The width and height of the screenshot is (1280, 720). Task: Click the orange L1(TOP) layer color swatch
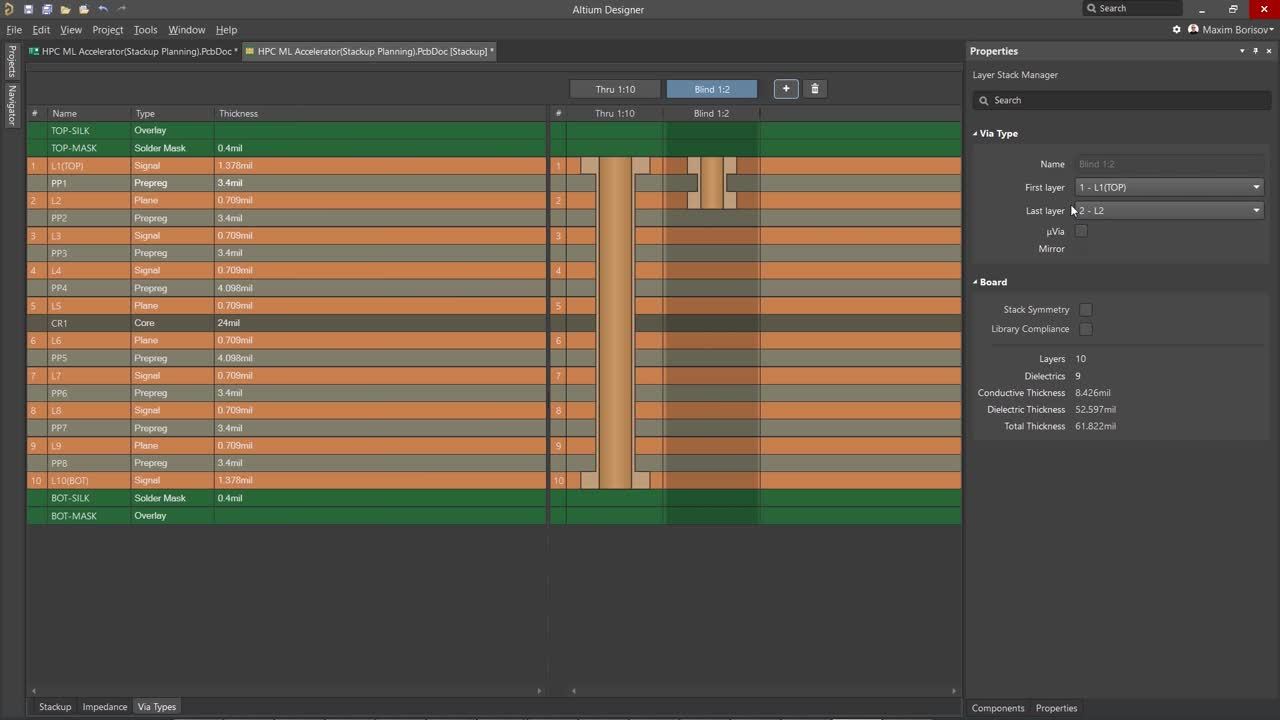click(x=37, y=166)
